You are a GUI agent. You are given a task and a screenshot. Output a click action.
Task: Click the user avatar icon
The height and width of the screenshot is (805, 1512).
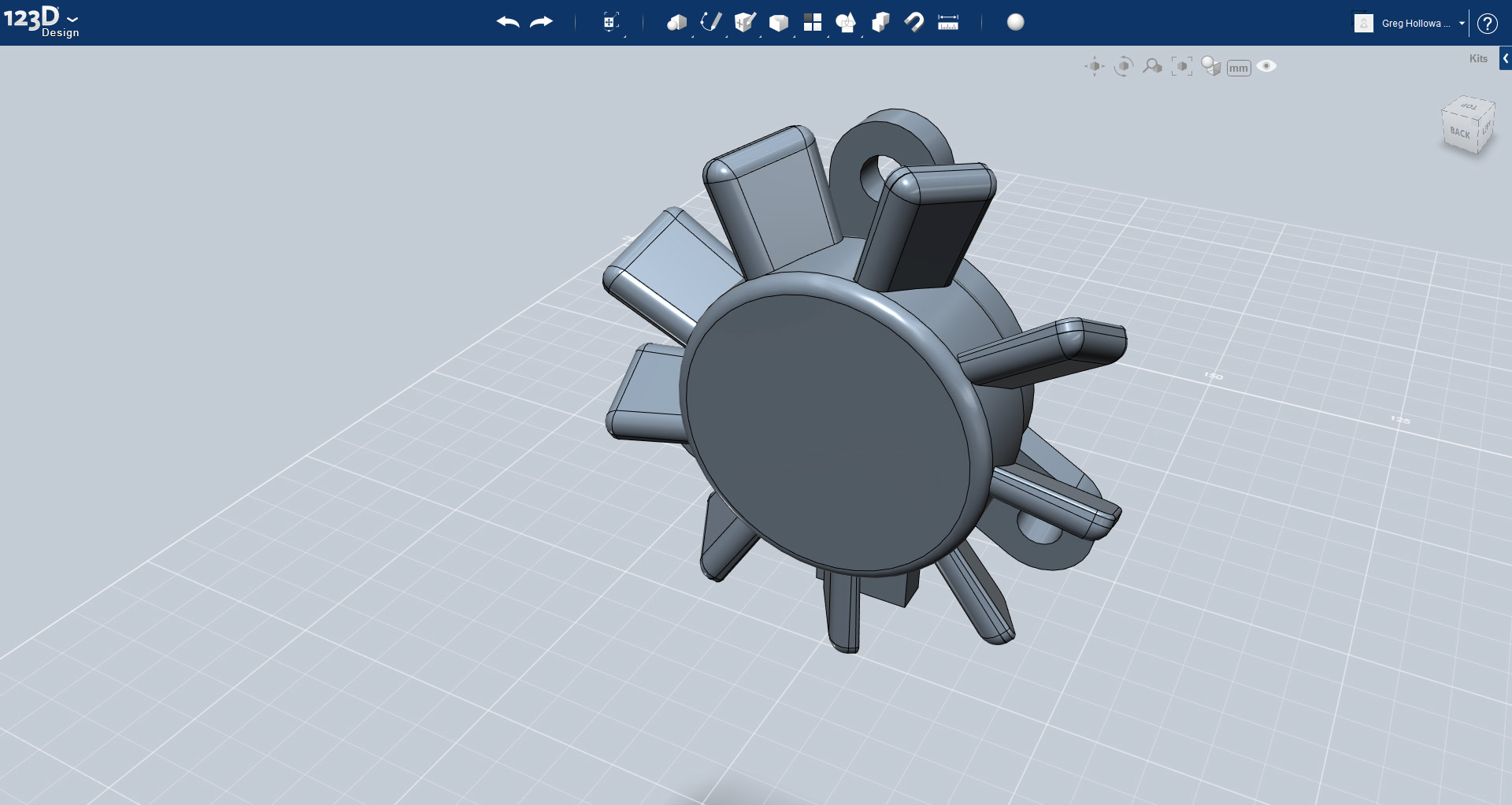pos(1364,23)
